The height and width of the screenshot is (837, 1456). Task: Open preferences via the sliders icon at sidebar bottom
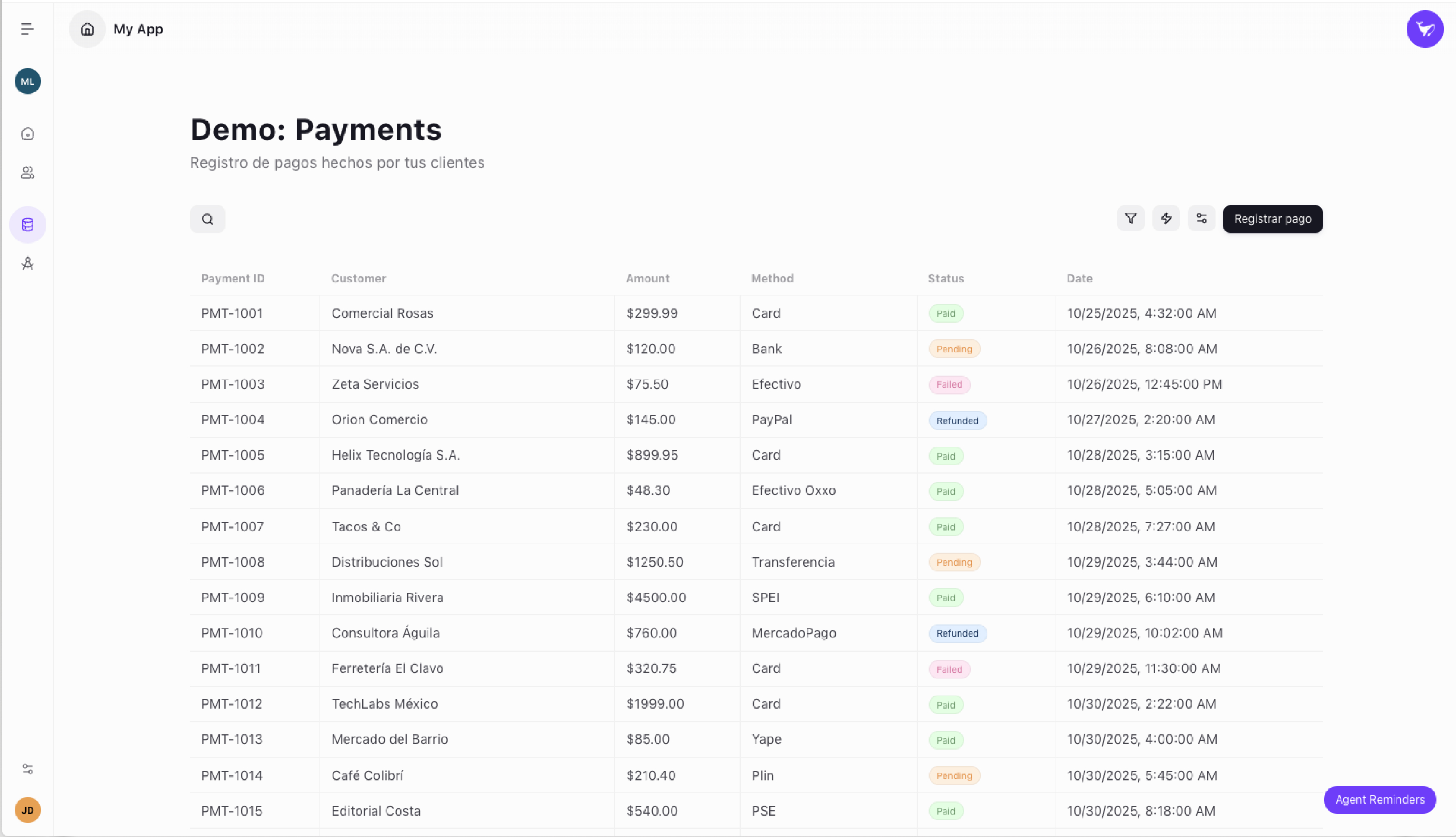point(27,769)
